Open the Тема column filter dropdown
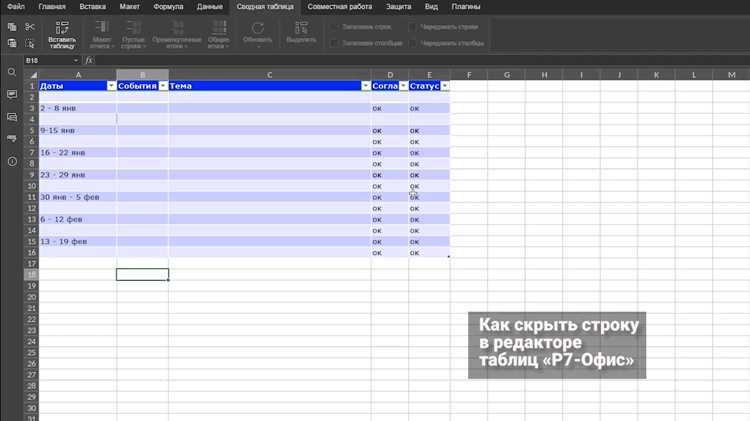Viewport: 750px width, 421px height. 365,86
